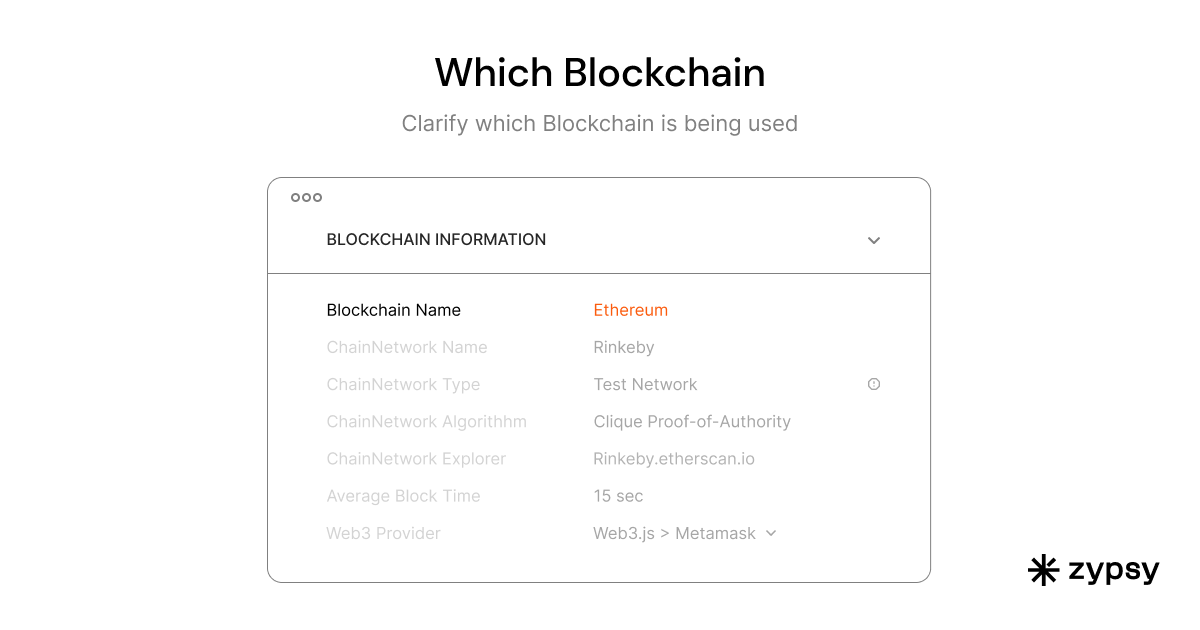Click the 15 sec block time value
The height and width of the screenshot is (630, 1200).
pyautogui.click(x=618, y=496)
